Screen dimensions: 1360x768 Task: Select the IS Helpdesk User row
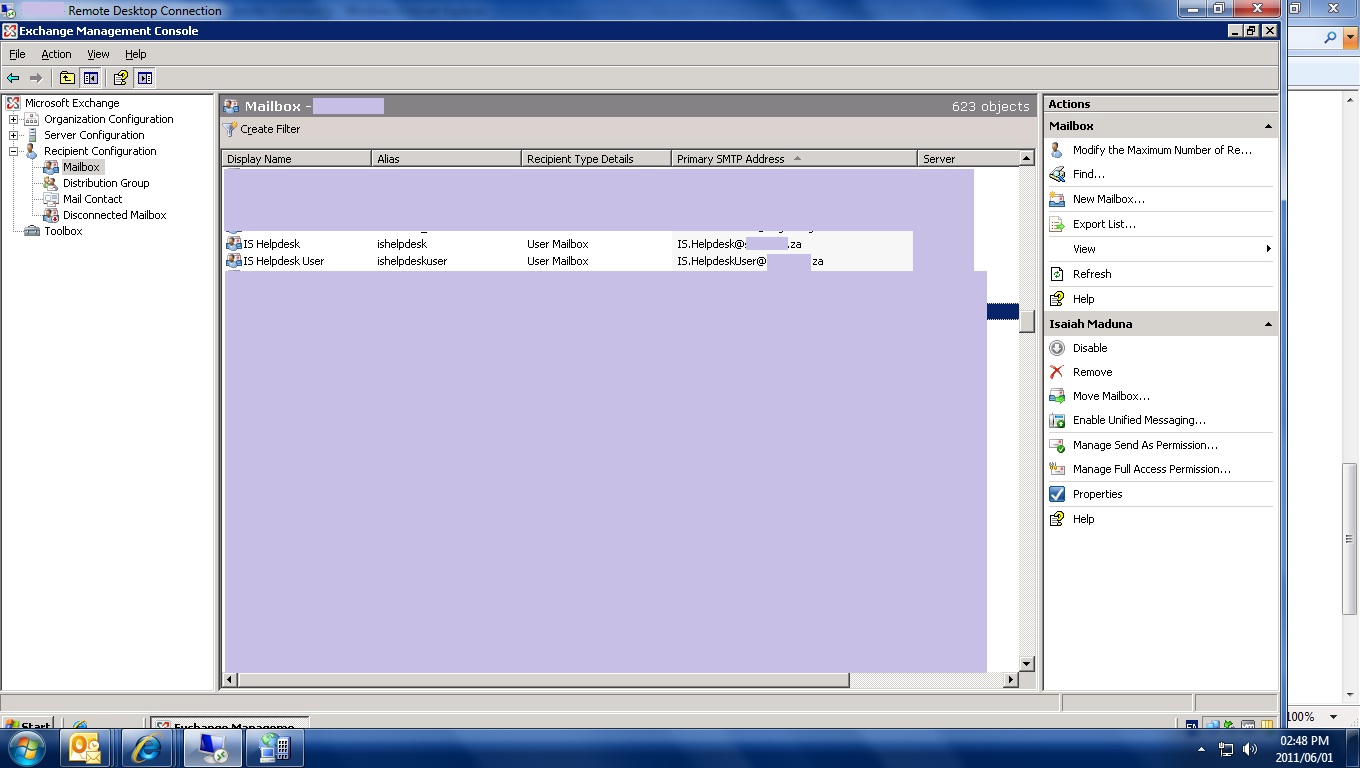[x=569, y=261]
